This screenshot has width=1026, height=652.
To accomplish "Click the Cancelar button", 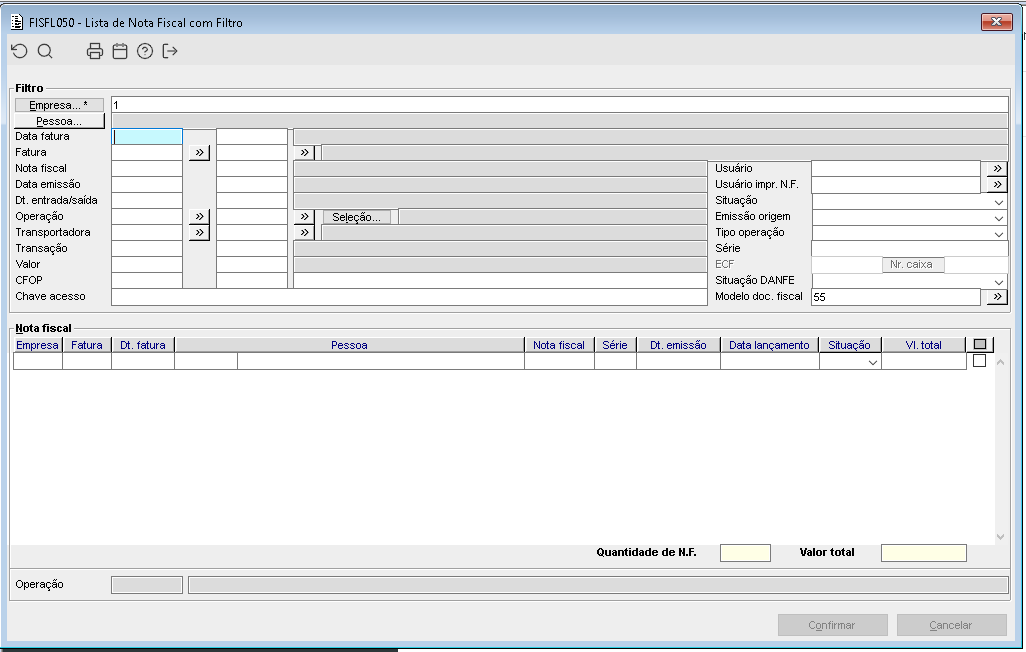I will pos(951,625).
